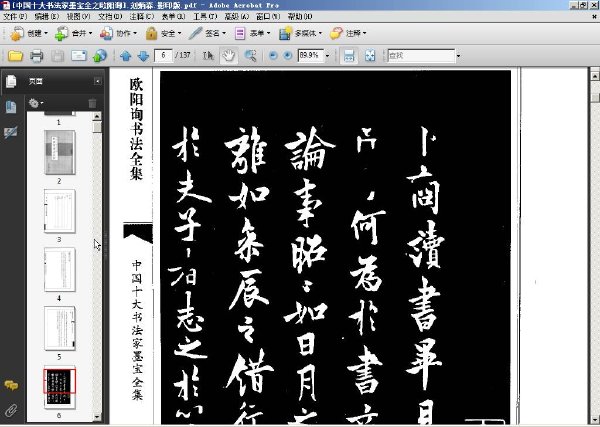Click the Open file folder icon
Screen dimensions: 600x427
[16, 56]
